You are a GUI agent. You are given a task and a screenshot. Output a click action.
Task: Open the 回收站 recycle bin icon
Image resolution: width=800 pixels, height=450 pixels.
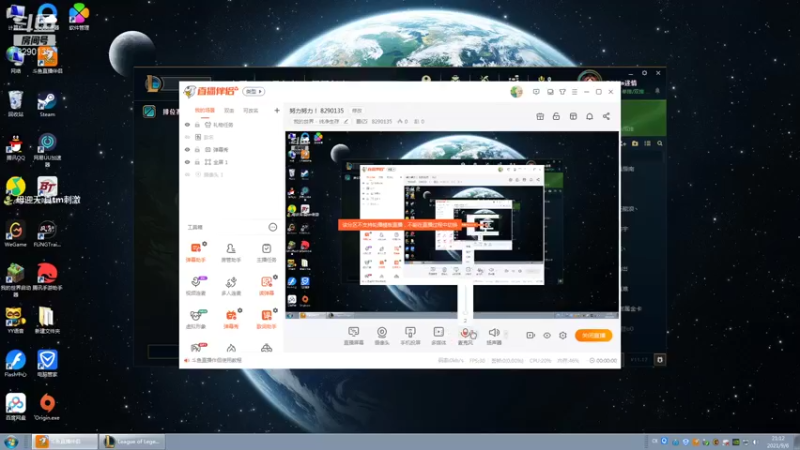pyautogui.click(x=15, y=104)
